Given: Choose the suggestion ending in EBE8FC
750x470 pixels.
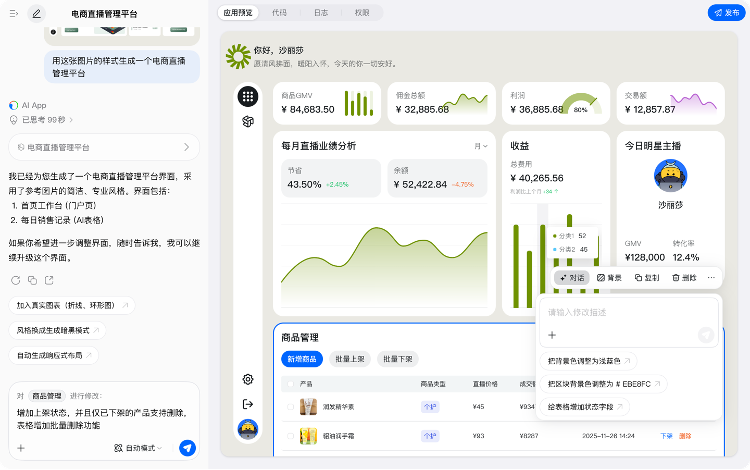Looking at the screenshot, I should (x=604, y=384).
